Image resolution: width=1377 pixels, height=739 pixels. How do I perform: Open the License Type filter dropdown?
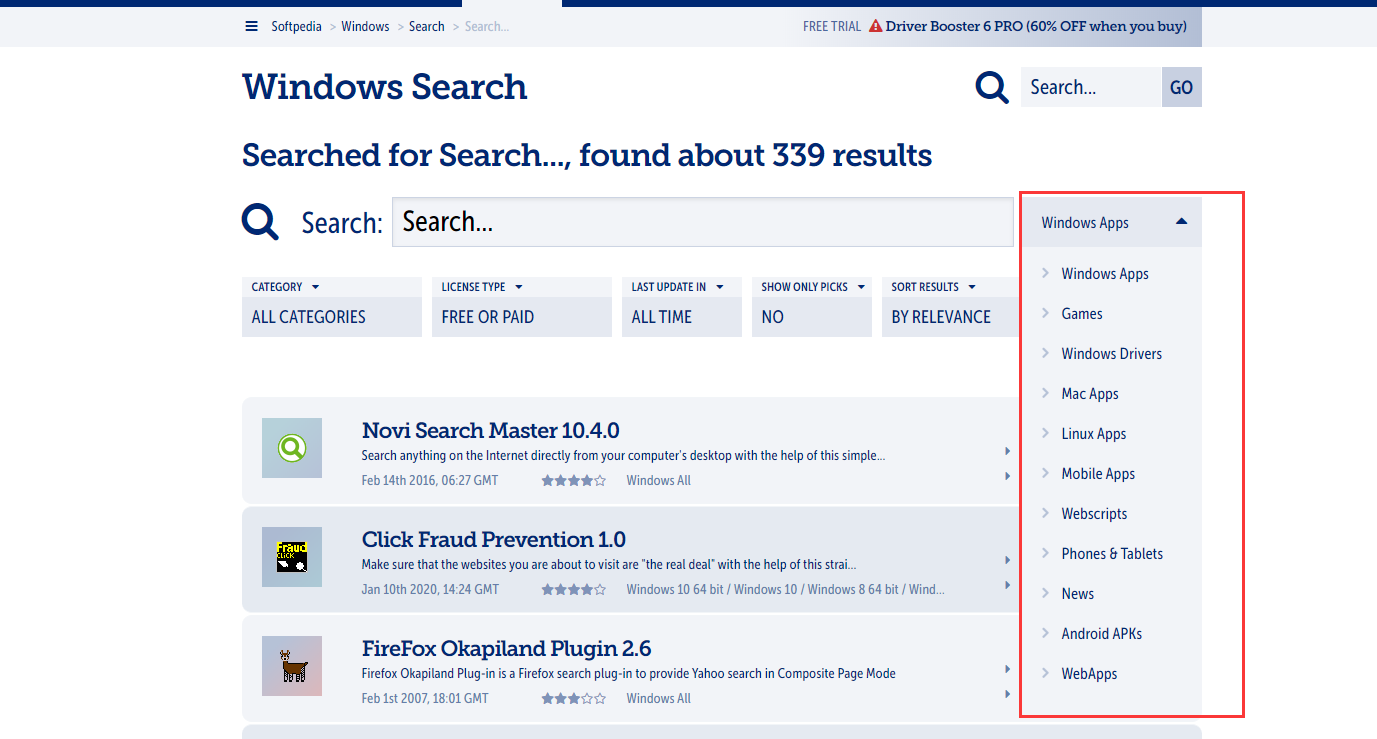click(522, 287)
